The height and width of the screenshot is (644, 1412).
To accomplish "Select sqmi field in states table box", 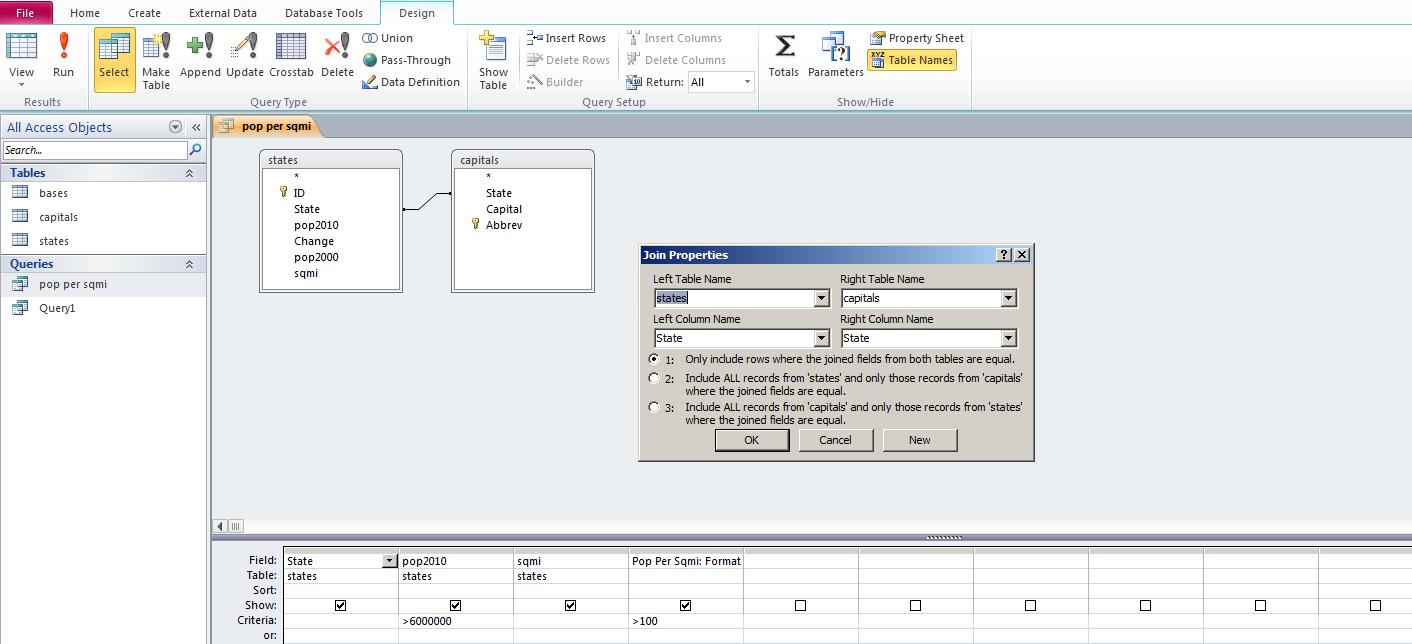I will tap(306, 273).
